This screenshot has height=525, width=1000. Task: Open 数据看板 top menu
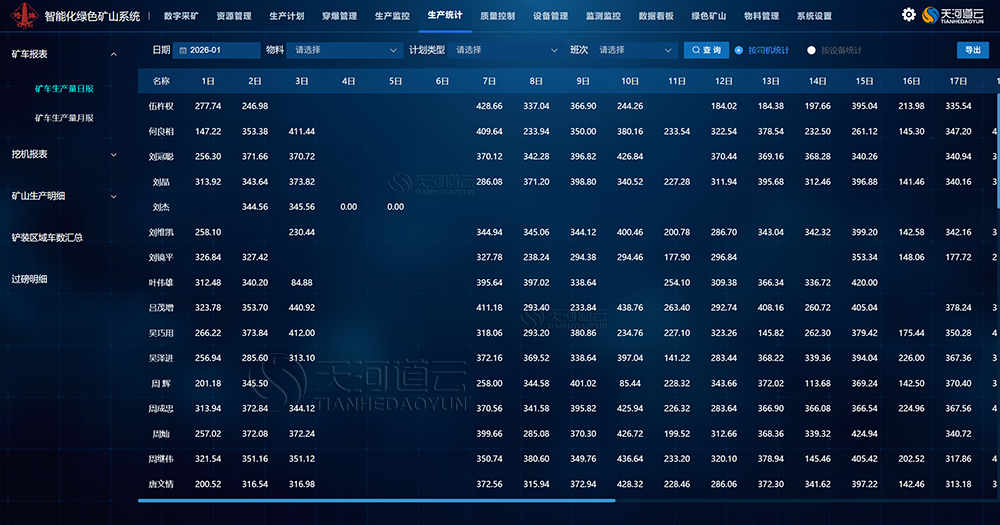[x=656, y=16]
